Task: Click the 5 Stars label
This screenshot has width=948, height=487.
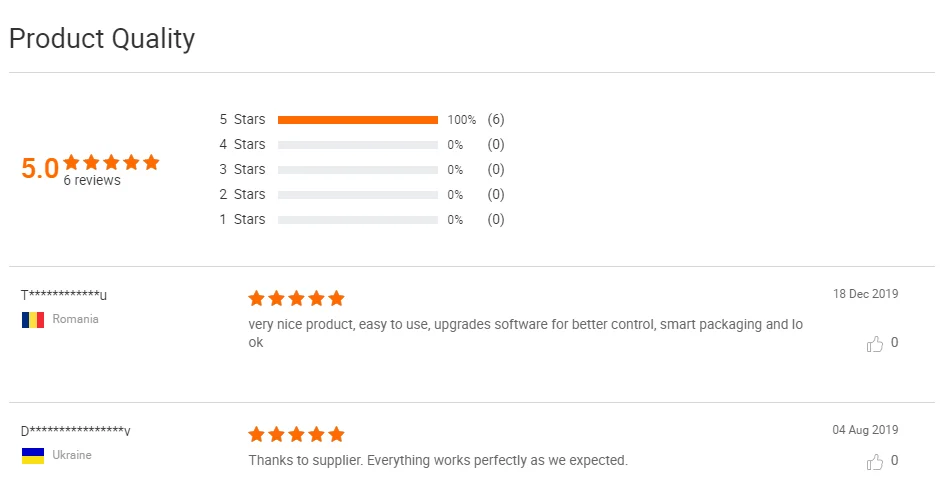Action: pyautogui.click(x=242, y=120)
